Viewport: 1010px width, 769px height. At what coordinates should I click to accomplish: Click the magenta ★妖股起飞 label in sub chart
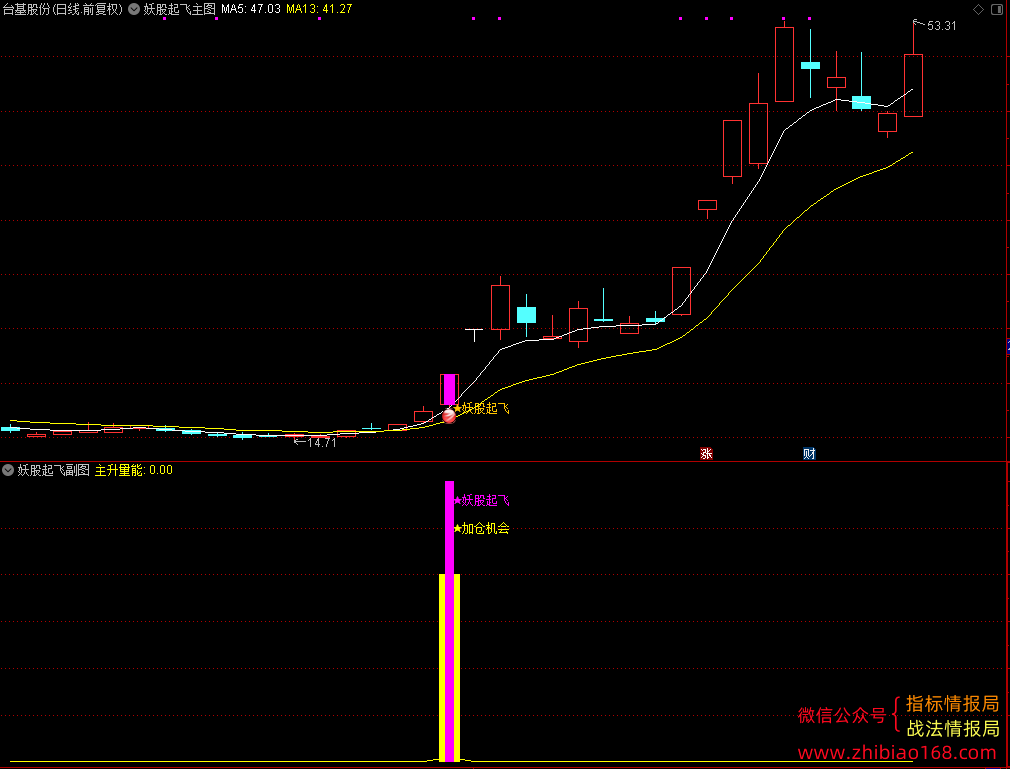point(481,500)
